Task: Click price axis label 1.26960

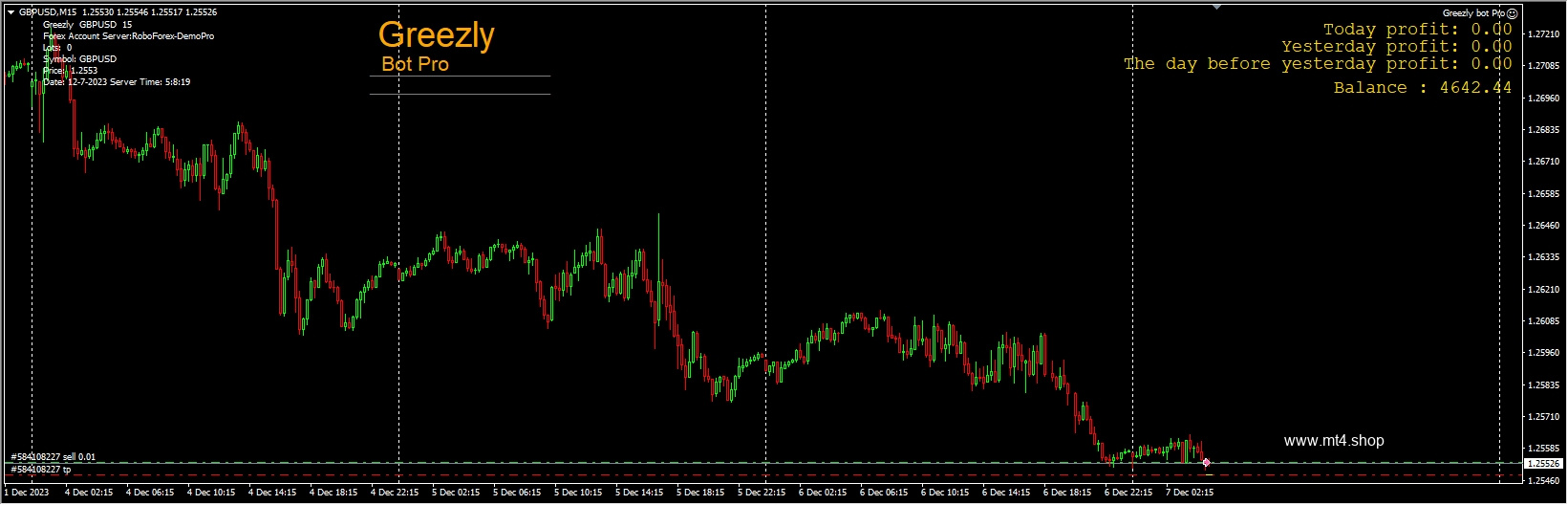Action: click(1544, 99)
